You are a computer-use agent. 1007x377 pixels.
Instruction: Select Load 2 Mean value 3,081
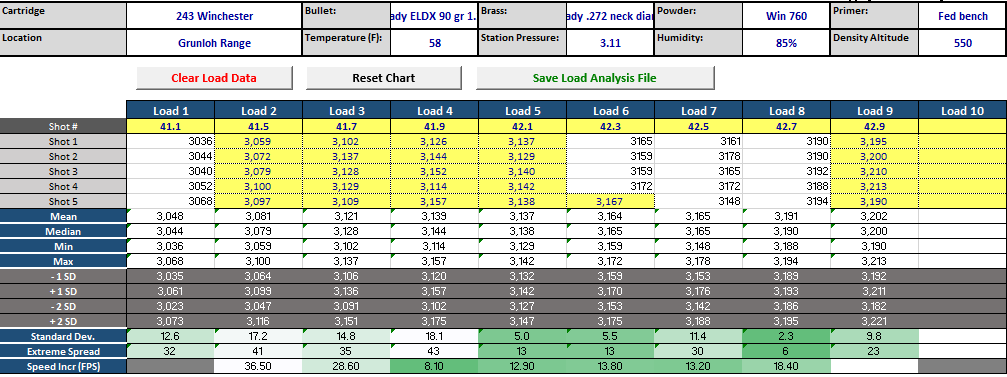(258, 216)
